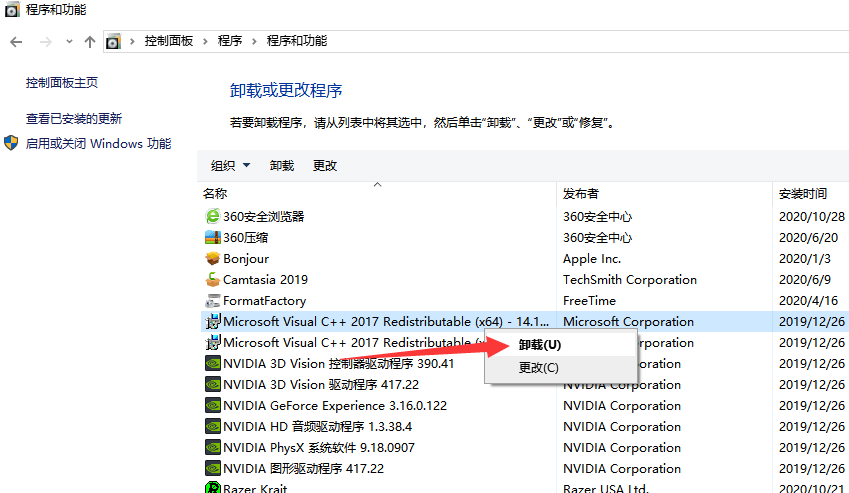The width and height of the screenshot is (849, 493).
Task: Open the 组织 dropdown menu
Action: click(231, 165)
